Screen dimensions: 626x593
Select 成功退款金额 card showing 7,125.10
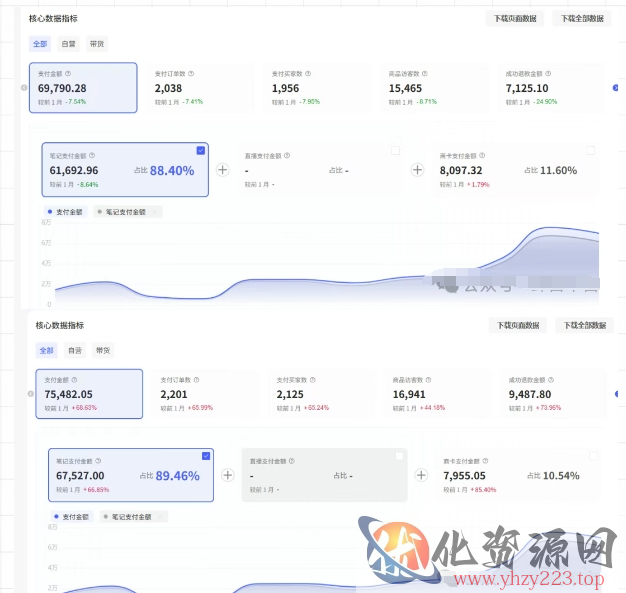point(551,87)
